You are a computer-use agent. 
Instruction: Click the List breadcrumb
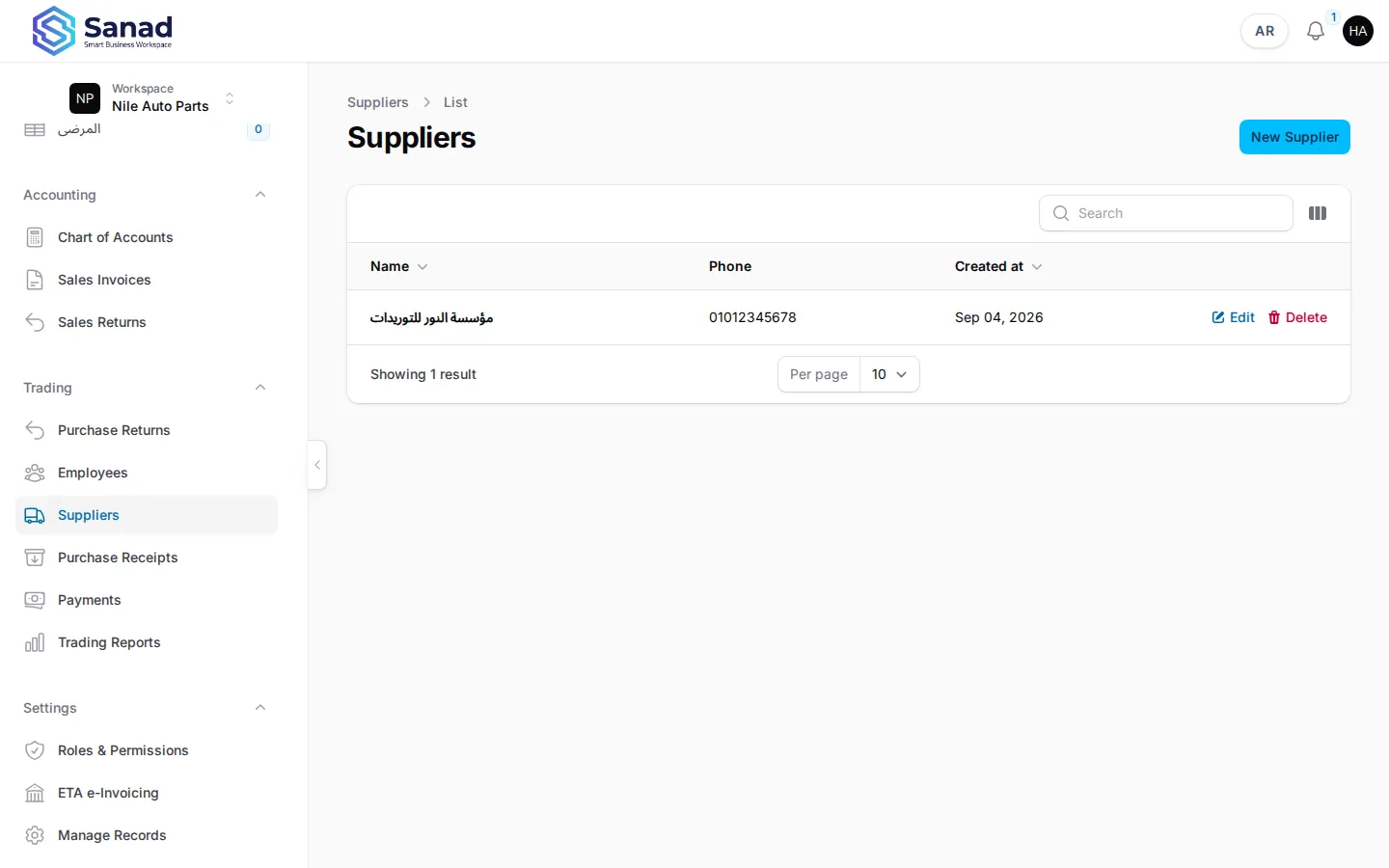point(455,102)
